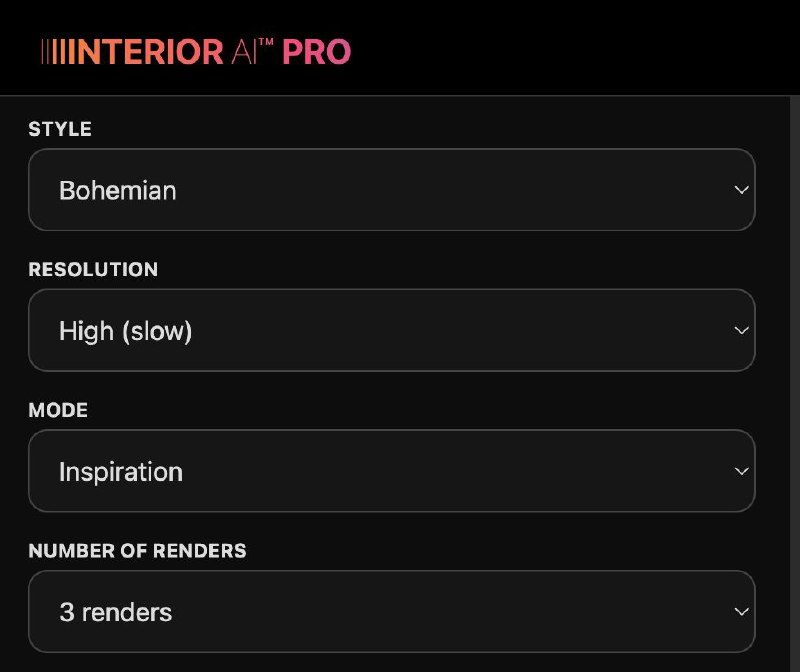
Task: Click the pink PRO badge
Action: [x=316, y=52]
